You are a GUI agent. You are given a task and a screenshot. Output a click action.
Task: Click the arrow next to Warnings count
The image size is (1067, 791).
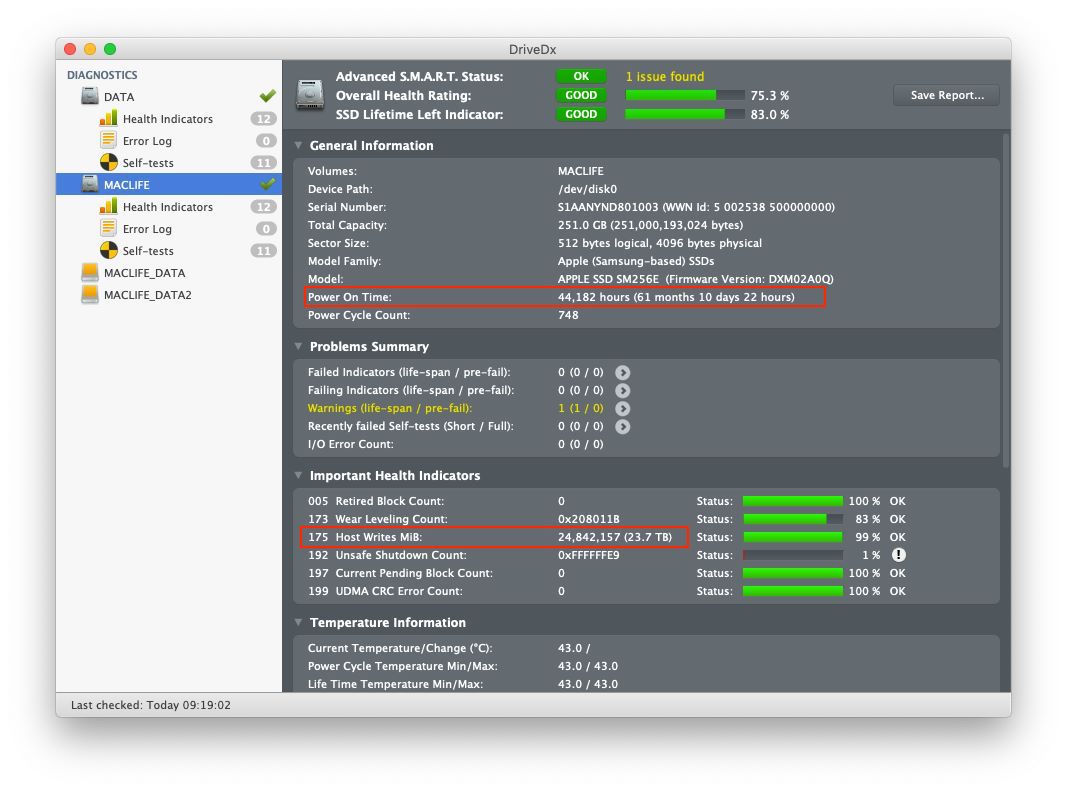(622, 408)
